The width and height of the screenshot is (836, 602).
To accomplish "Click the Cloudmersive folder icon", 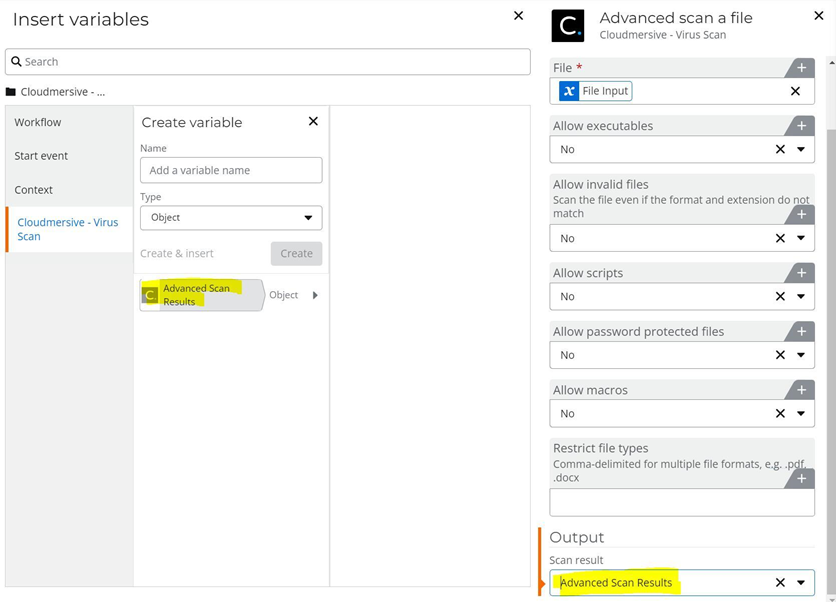I will (x=11, y=92).
